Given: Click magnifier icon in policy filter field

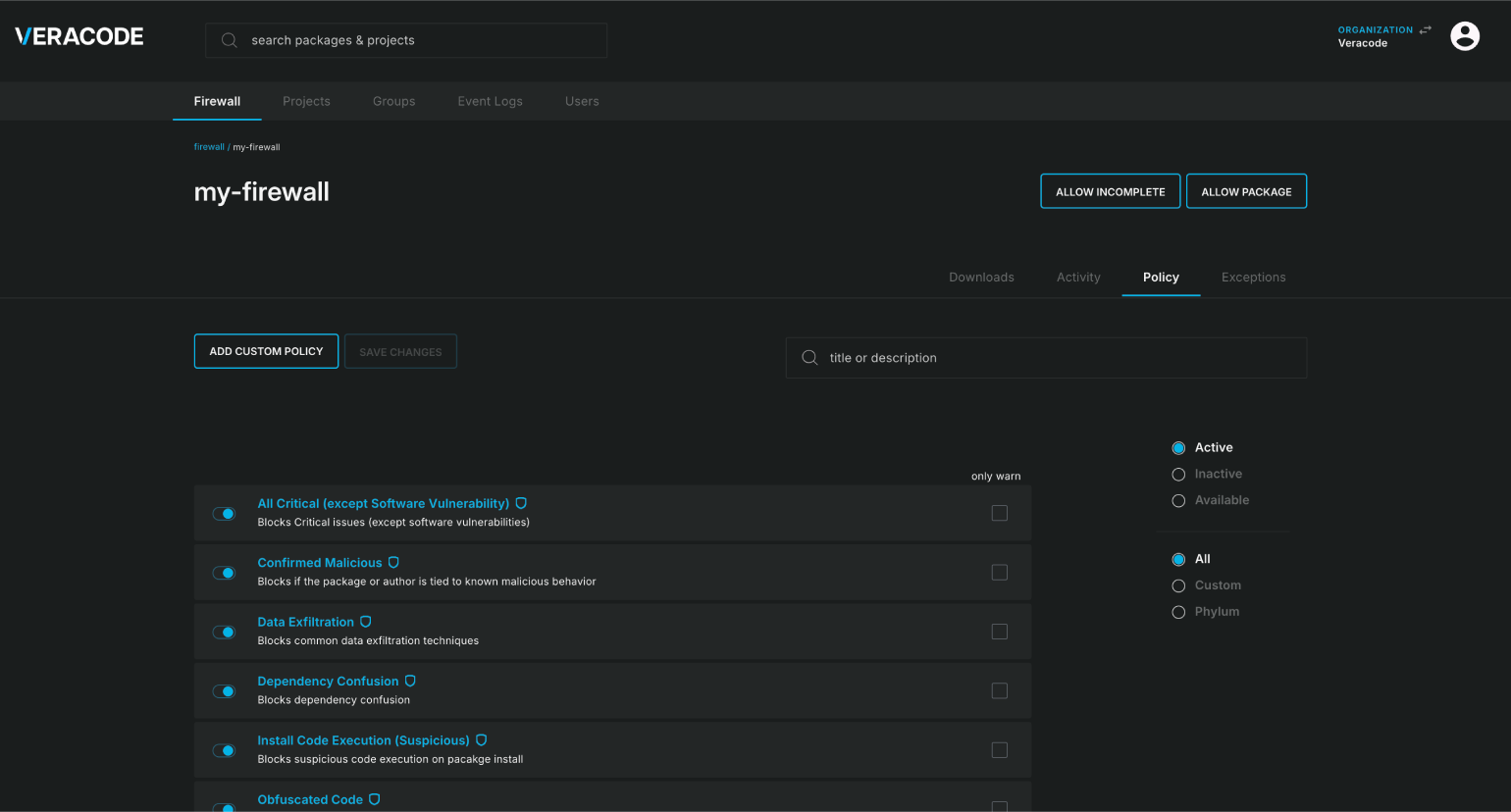Looking at the screenshot, I should click(809, 358).
